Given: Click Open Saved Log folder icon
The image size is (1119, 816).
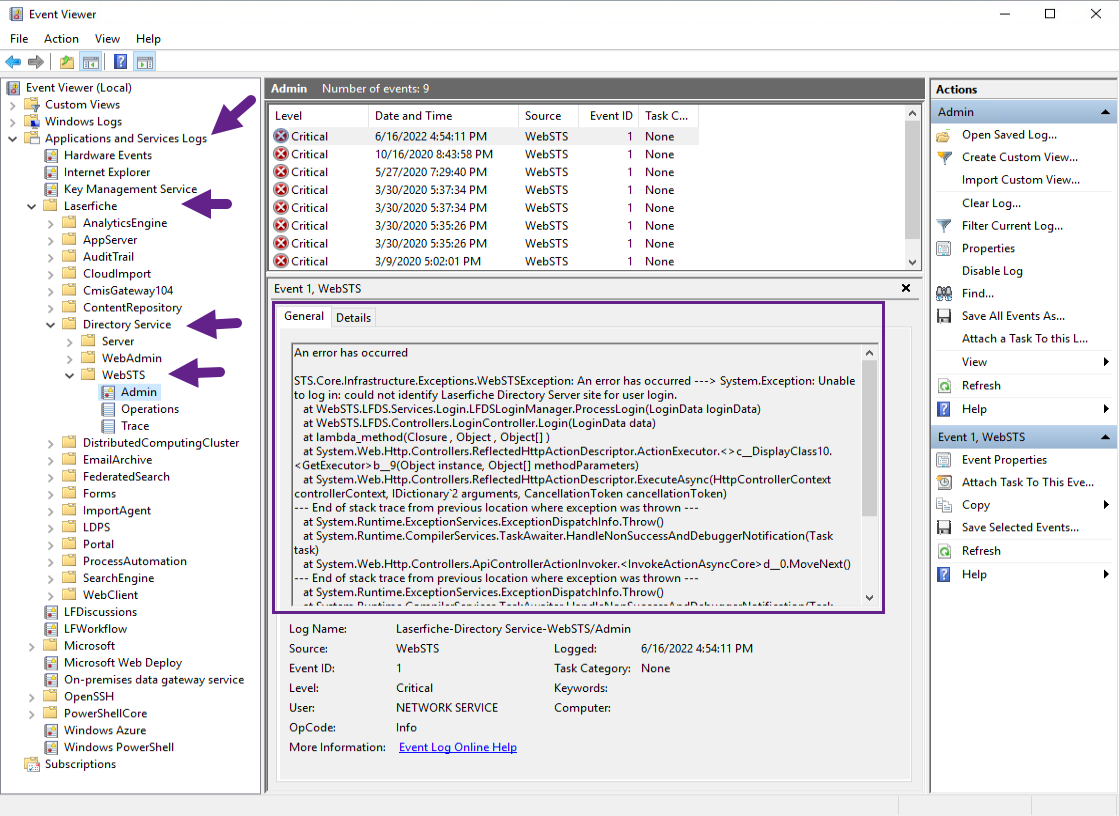Looking at the screenshot, I should click(943, 135).
